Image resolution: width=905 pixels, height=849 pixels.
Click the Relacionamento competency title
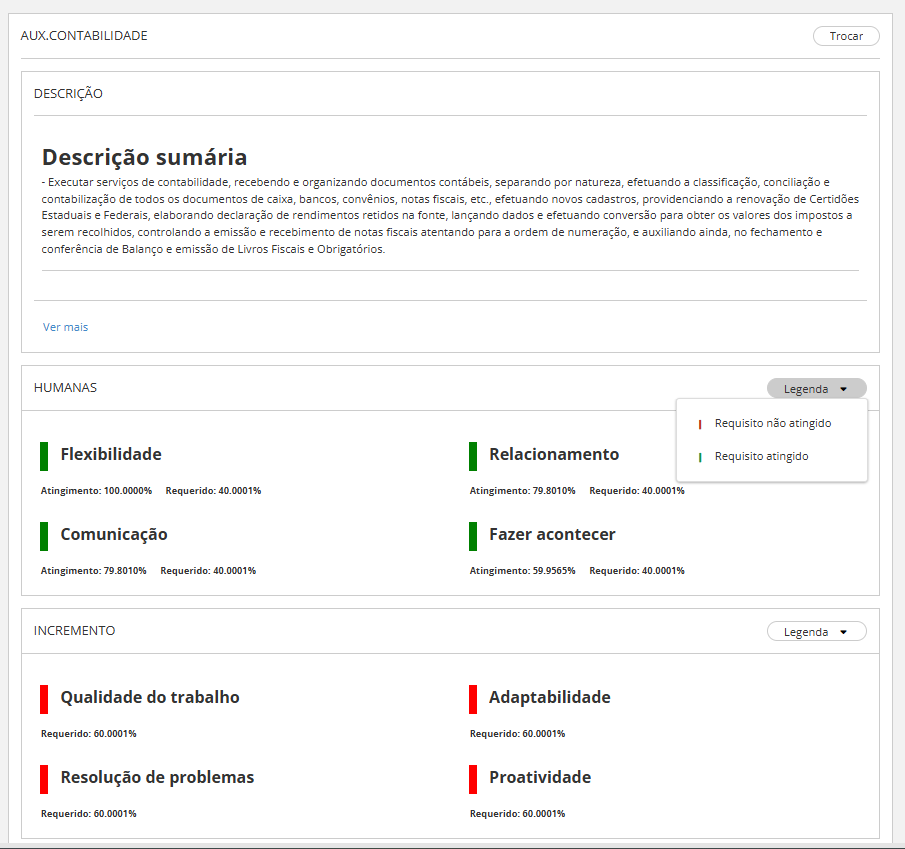coord(554,454)
